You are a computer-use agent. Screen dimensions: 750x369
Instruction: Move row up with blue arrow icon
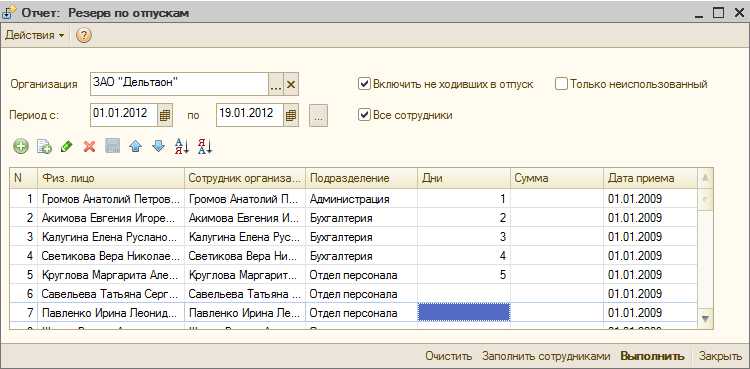pos(136,147)
